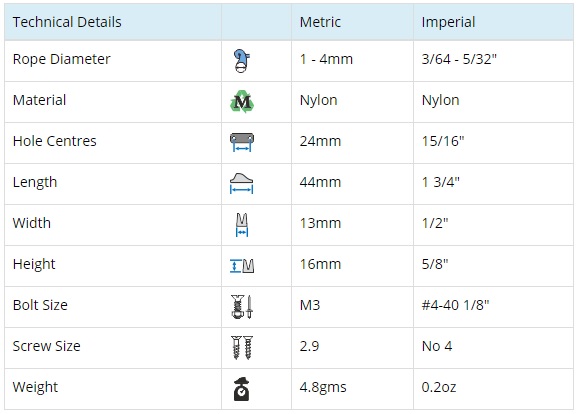Viewport: 579px width, 414px height.
Task: Click the Height dimension icon
Action: coord(242,266)
